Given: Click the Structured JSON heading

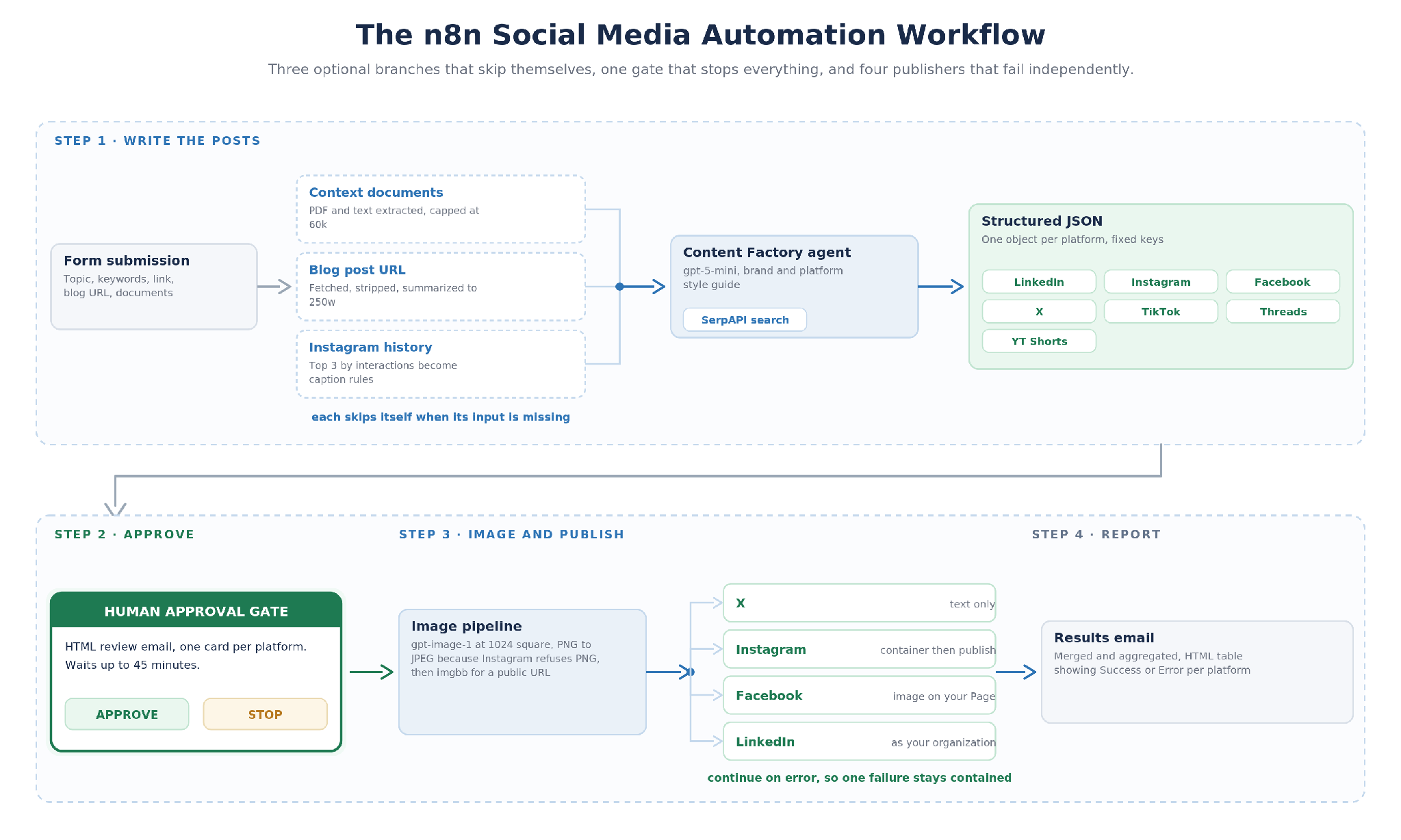Looking at the screenshot, I should pos(1042,221).
